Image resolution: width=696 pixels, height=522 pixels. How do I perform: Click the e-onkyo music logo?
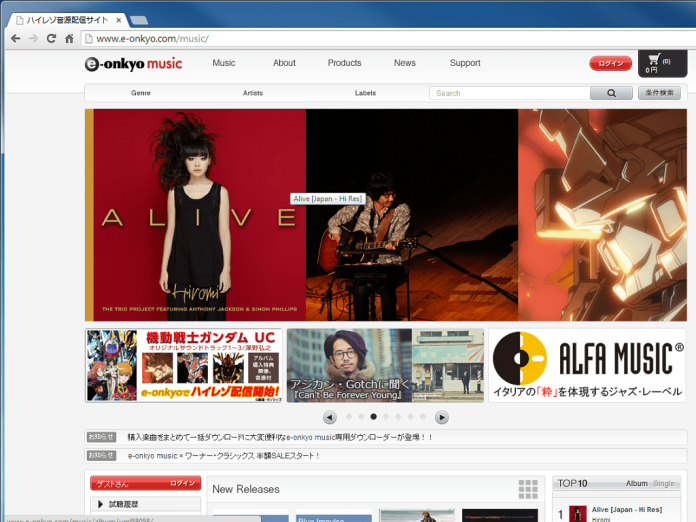(x=133, y=64)
